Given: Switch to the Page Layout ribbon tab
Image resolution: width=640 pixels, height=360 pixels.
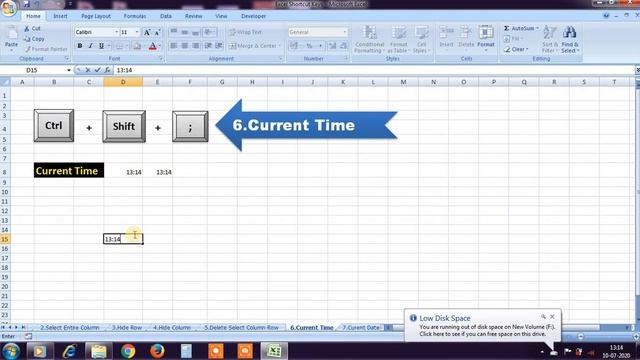Looking at the screenshot, I should [96, 16].
